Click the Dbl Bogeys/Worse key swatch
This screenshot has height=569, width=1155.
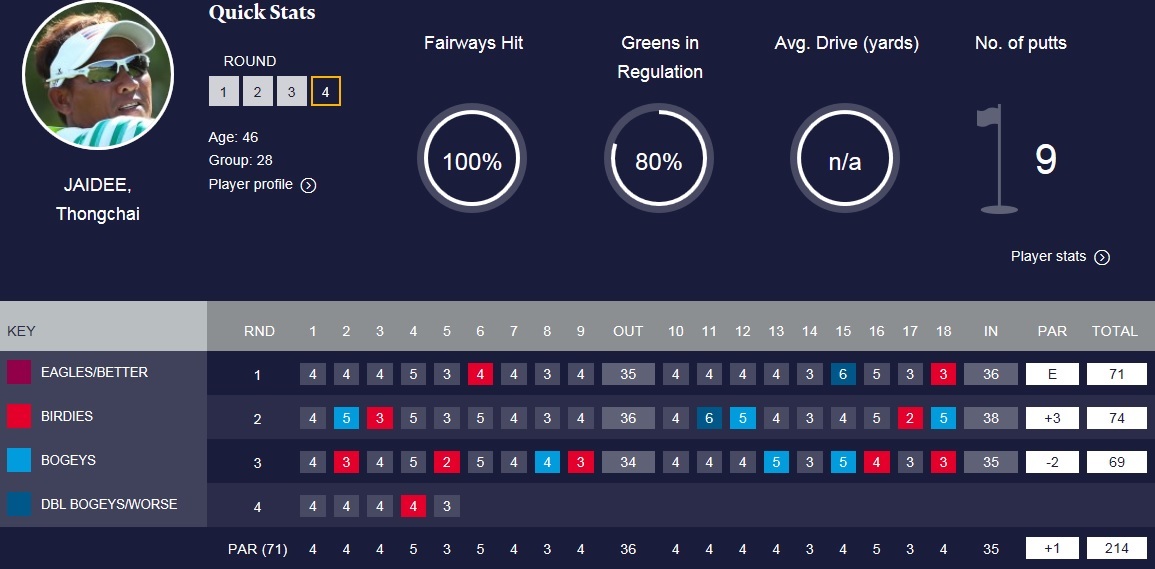(19, 504)
